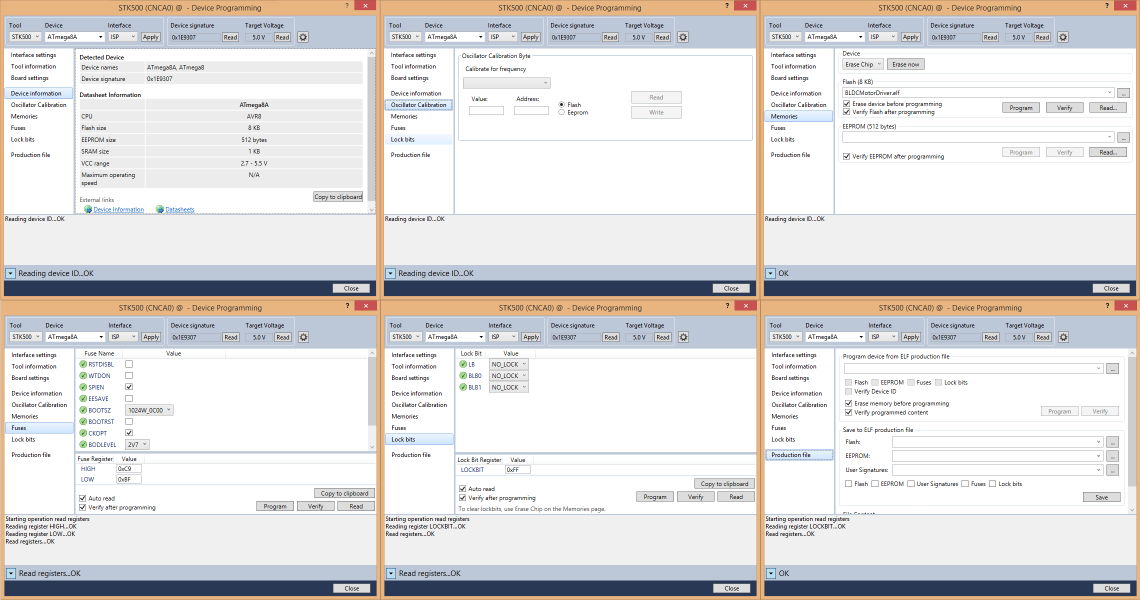1140x600 pixels.
Task: Click green status icon beside CKOPT fuse
Action: point(83,433)
